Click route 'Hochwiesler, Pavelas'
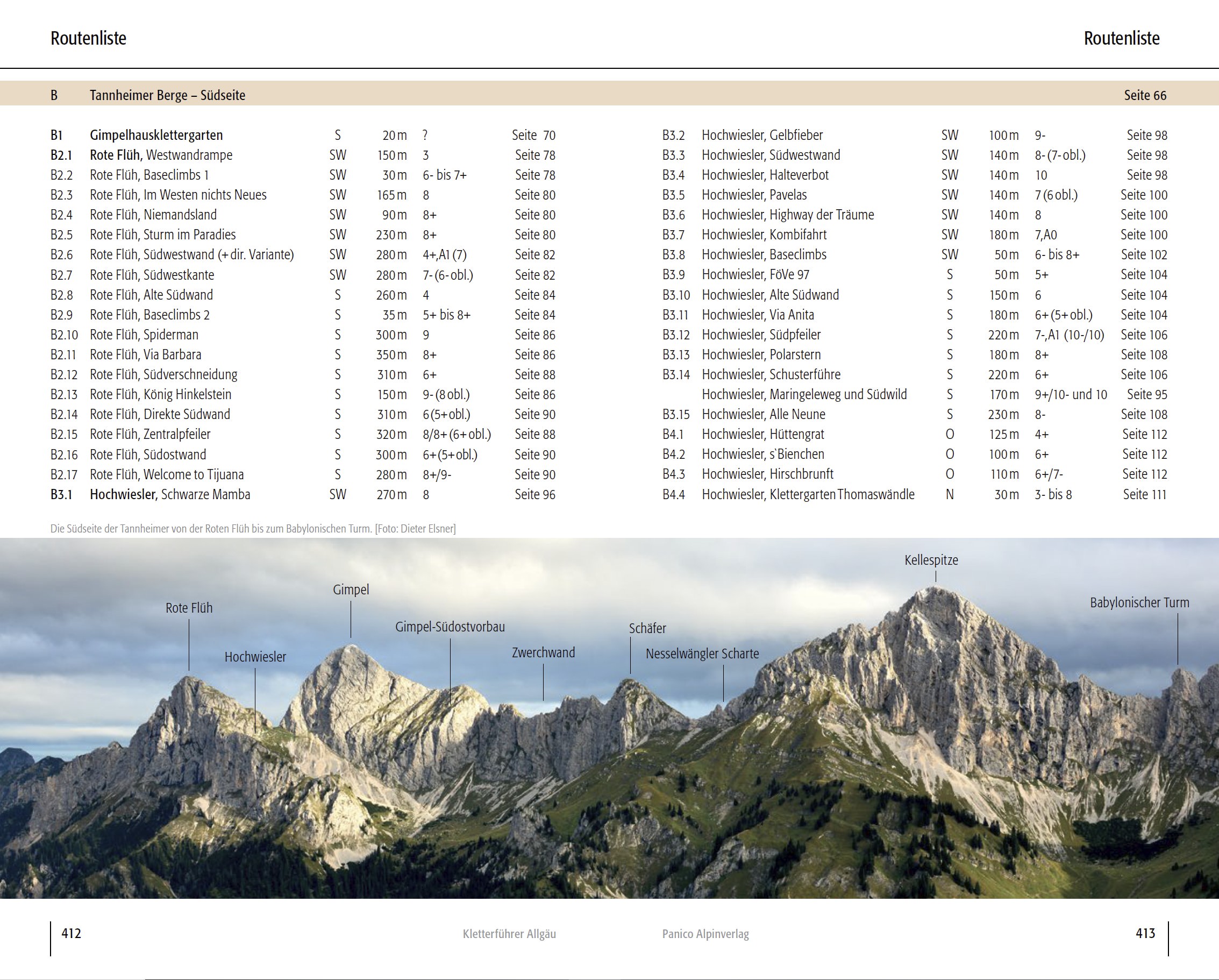 coord(754,195)
